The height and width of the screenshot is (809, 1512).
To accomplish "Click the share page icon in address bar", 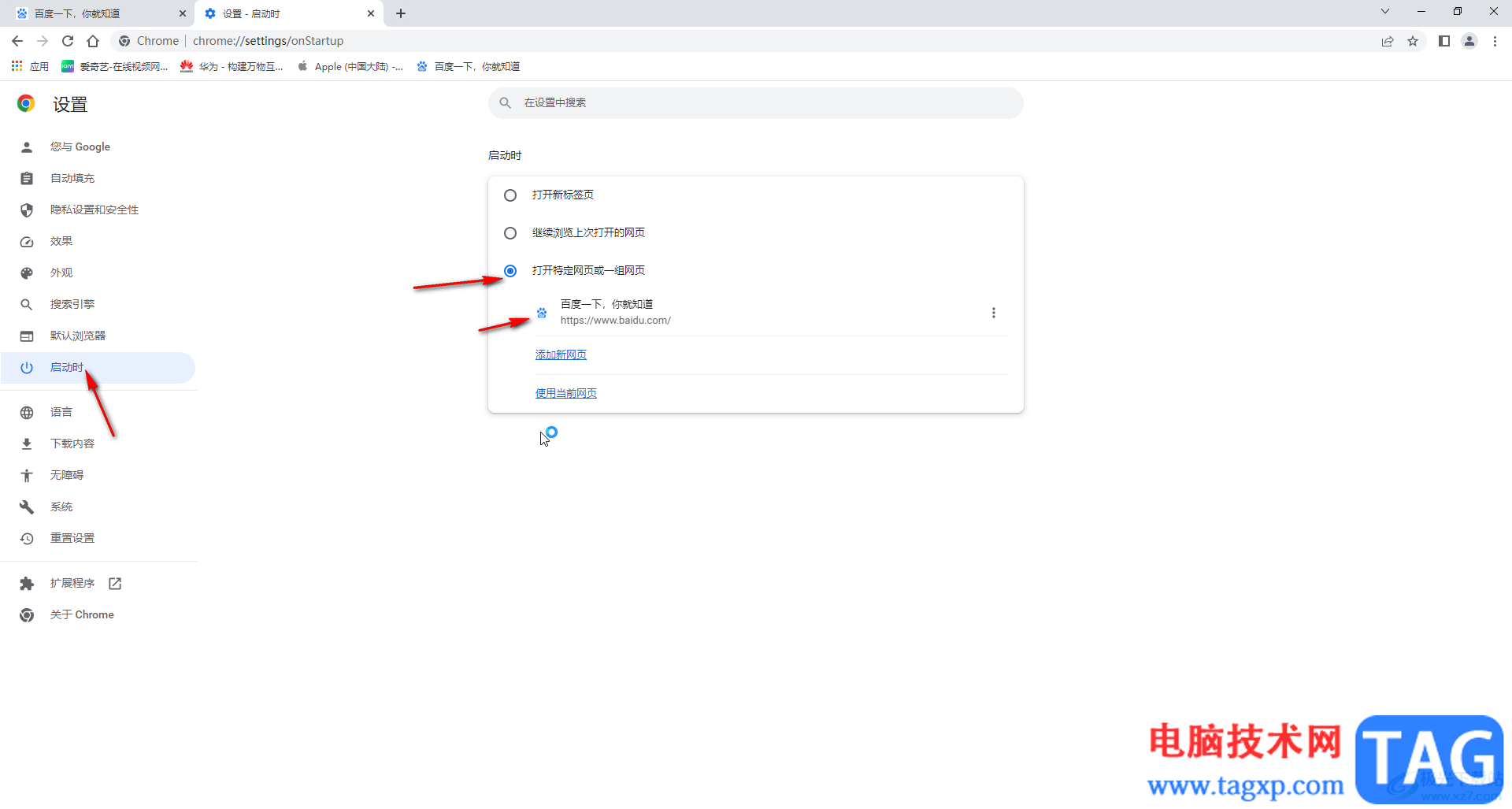I will pos(1388,41).
